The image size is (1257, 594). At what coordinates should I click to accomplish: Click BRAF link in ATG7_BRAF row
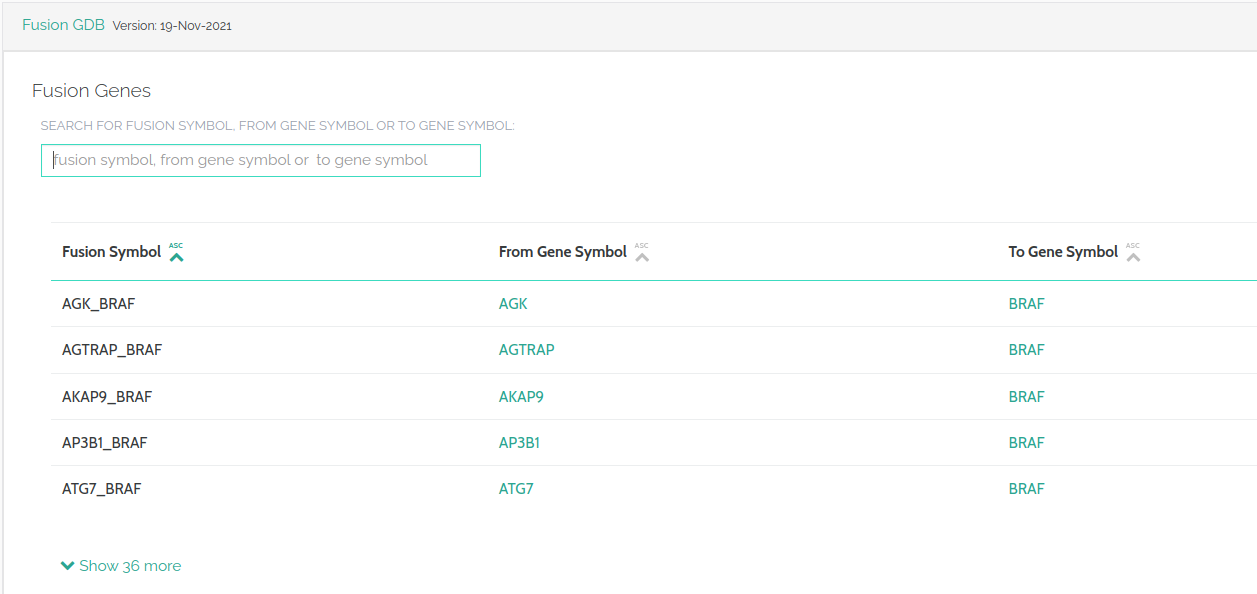tap(1026, 489)
